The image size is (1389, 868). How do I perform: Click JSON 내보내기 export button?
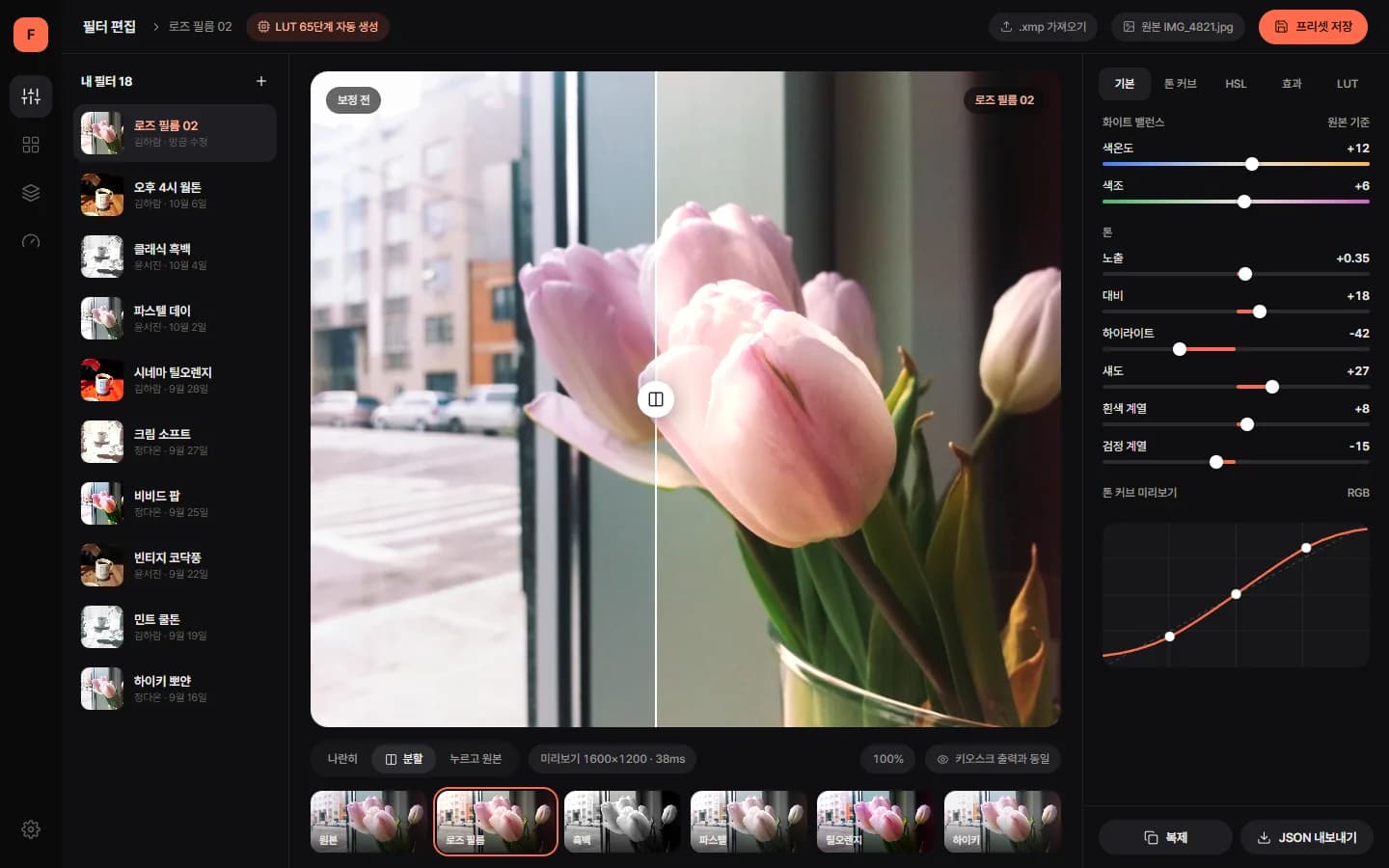pyautogui.click(x=1307, y=837)
